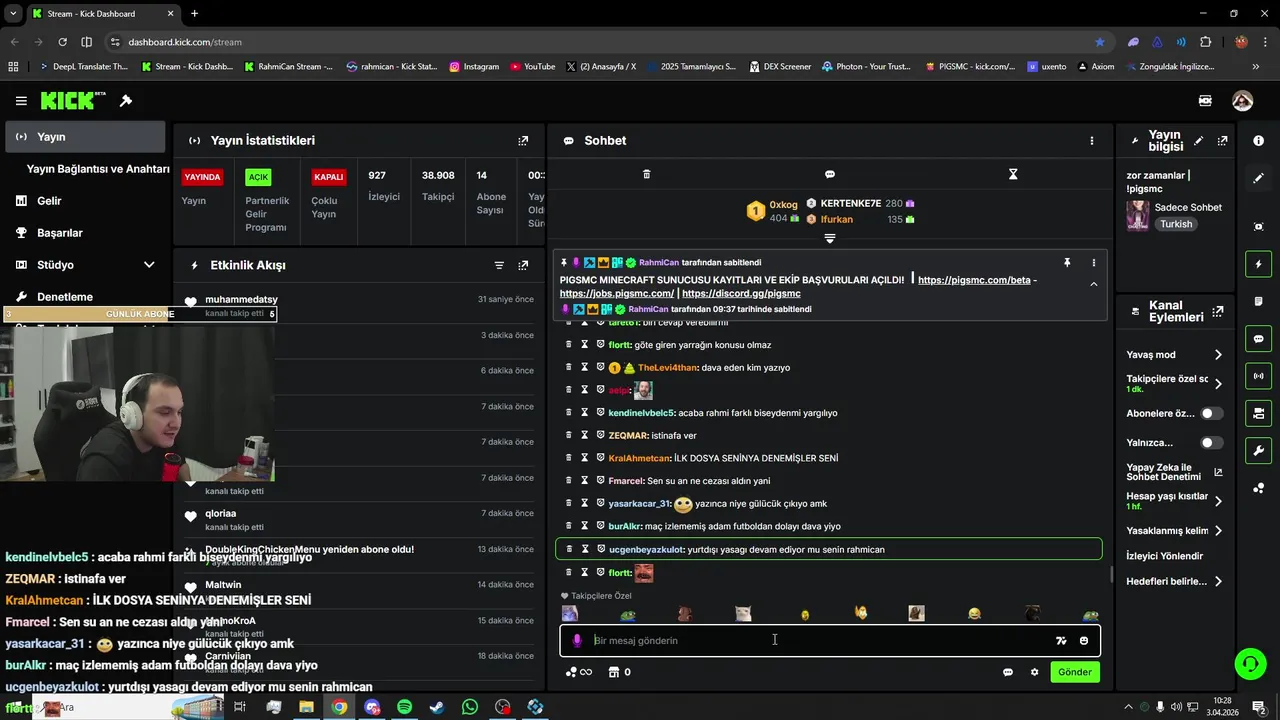Image resolution: width=1280 pixels, height=720 pixels.
Task: Collapse the pinned message with the chevron
Action: 1093,284
